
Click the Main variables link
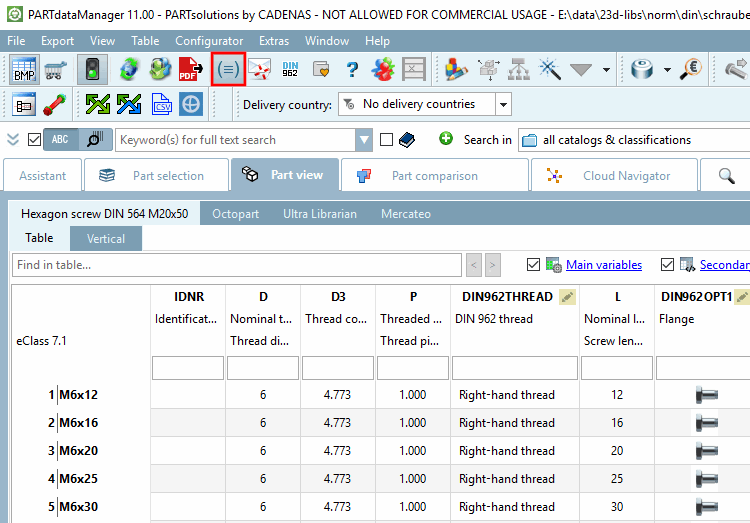604,265
